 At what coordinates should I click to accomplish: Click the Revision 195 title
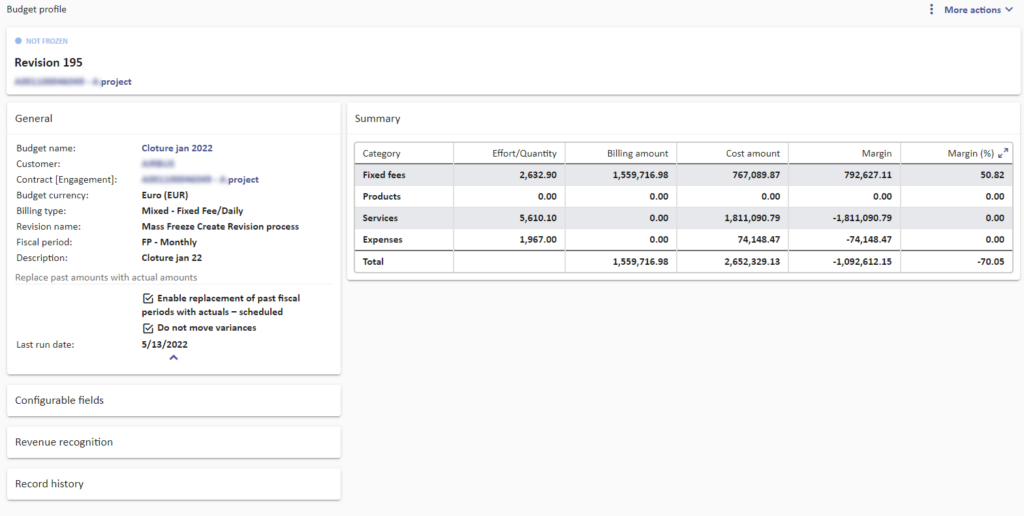tap(48, 63)
